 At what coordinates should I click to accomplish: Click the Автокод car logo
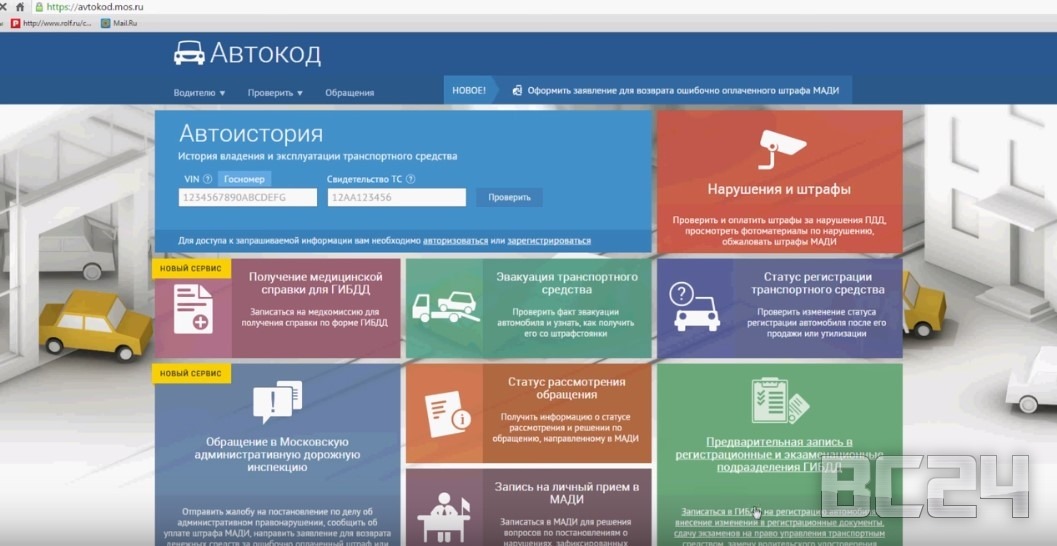pos(189,53)
